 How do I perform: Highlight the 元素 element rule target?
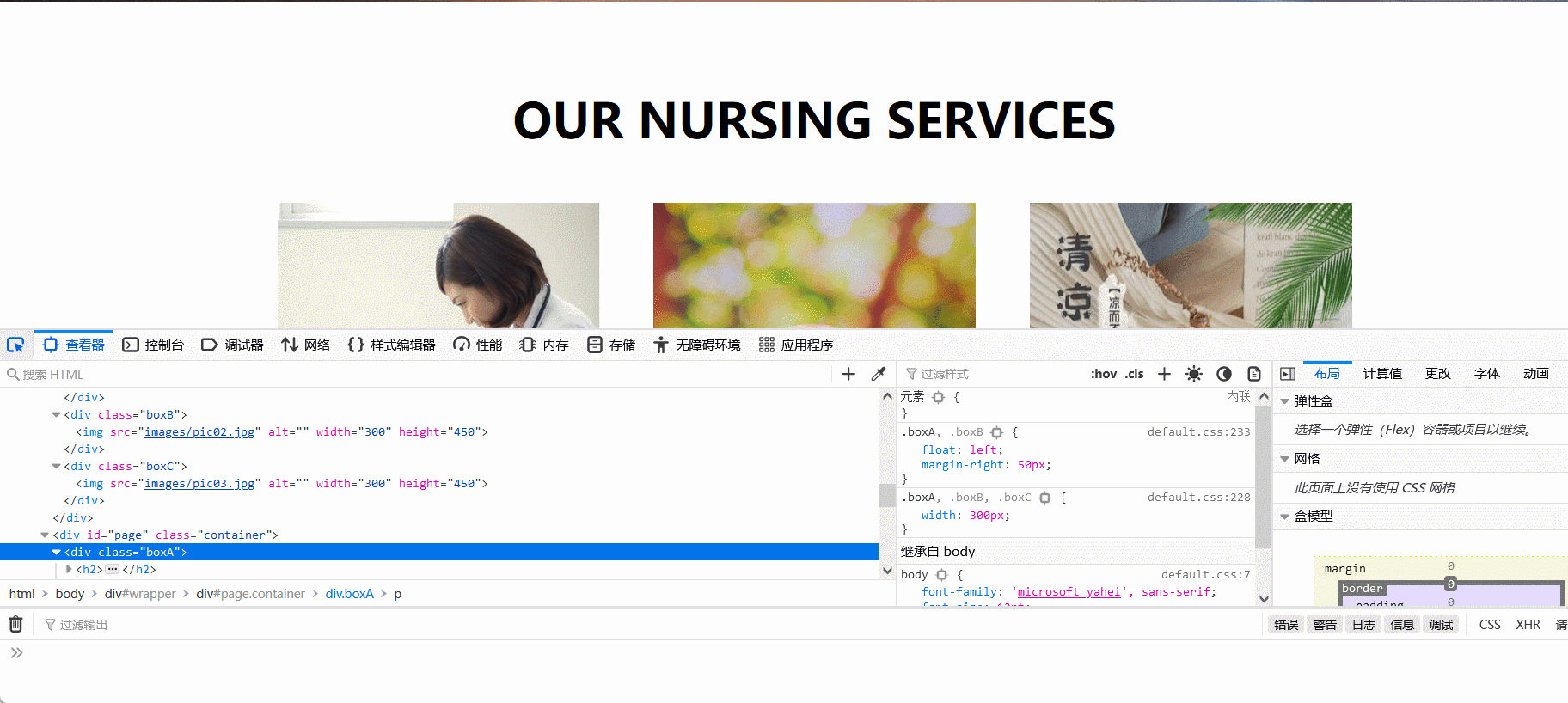[939, 397]
